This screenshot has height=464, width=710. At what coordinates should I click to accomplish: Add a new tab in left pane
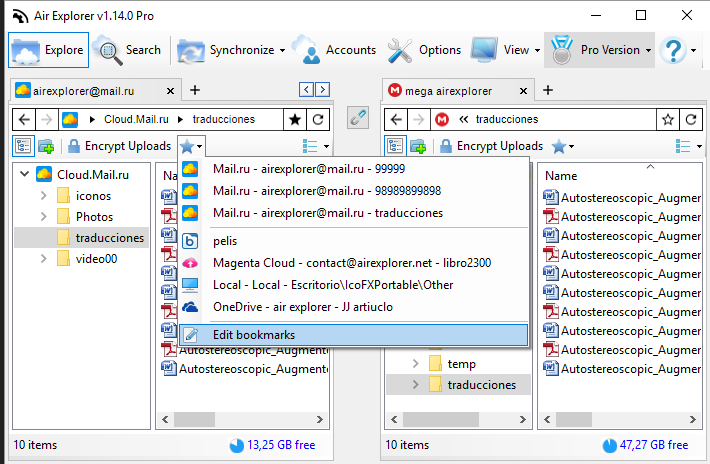coord(195,90)
